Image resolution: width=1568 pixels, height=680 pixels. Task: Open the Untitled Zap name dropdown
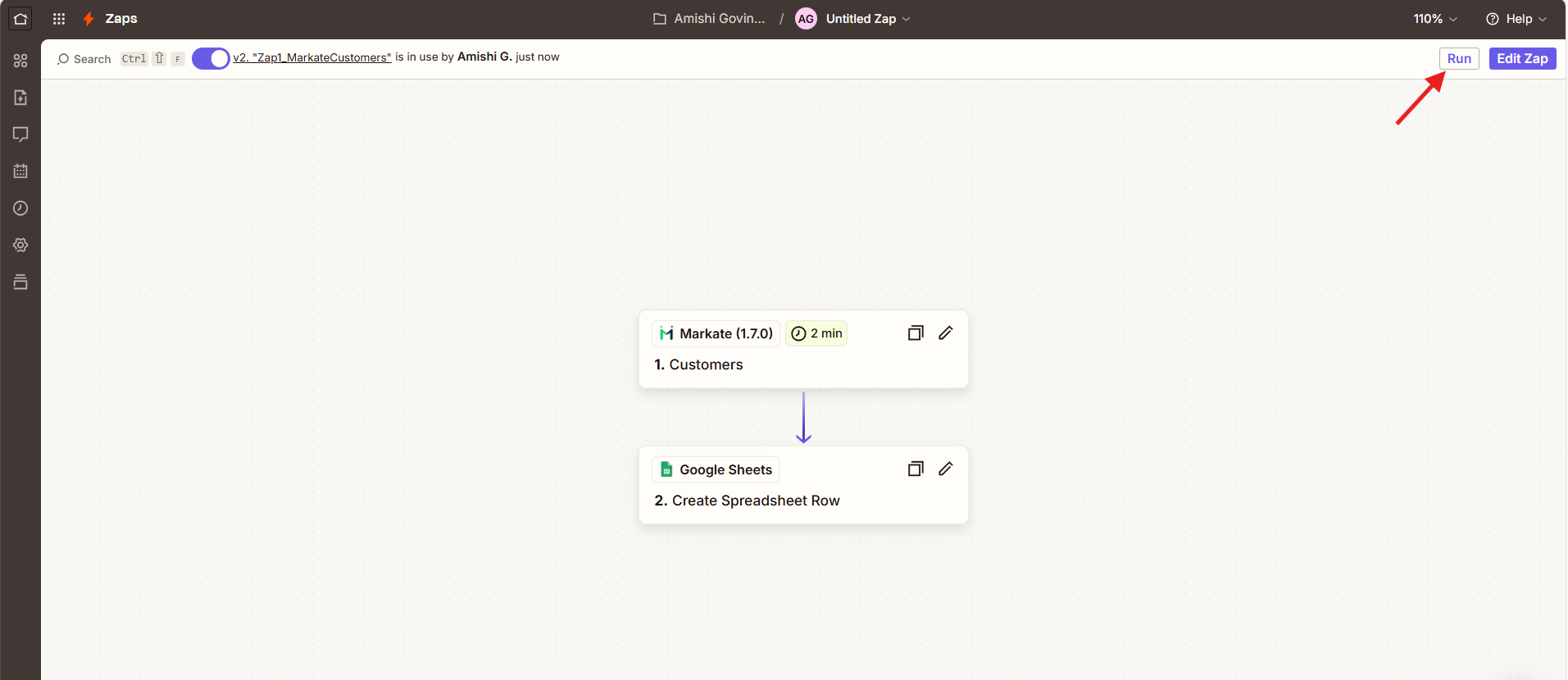click(868, 19)
